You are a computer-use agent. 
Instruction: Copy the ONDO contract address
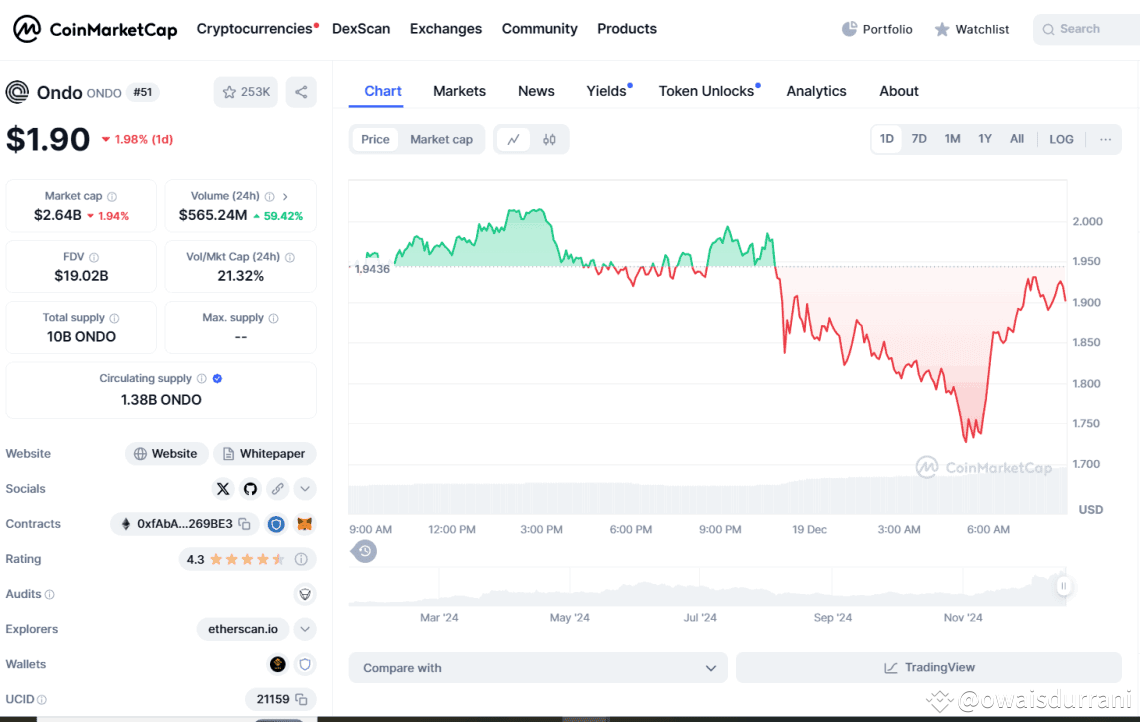click(245, 524)
